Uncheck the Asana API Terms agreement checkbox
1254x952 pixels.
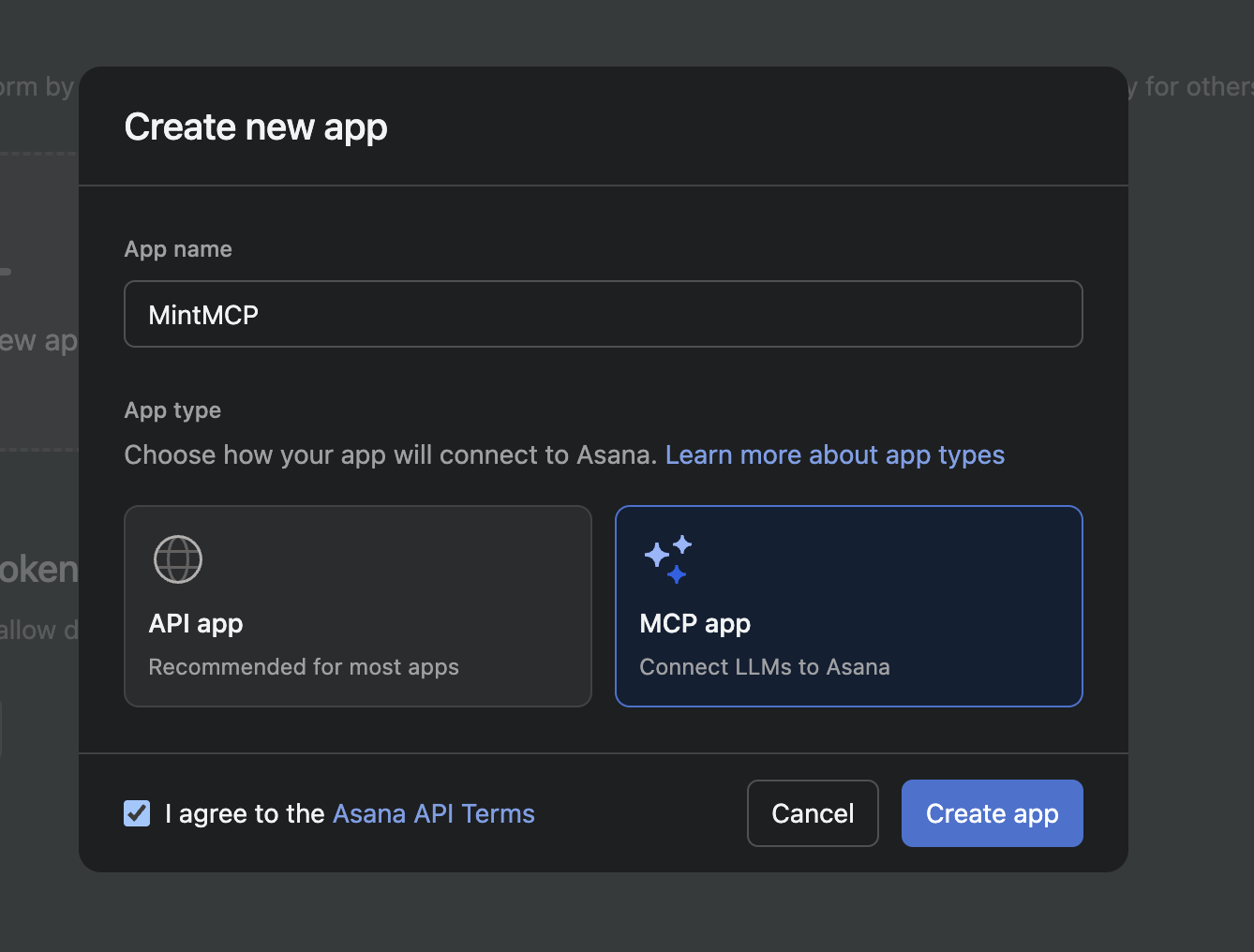(137, 813)
